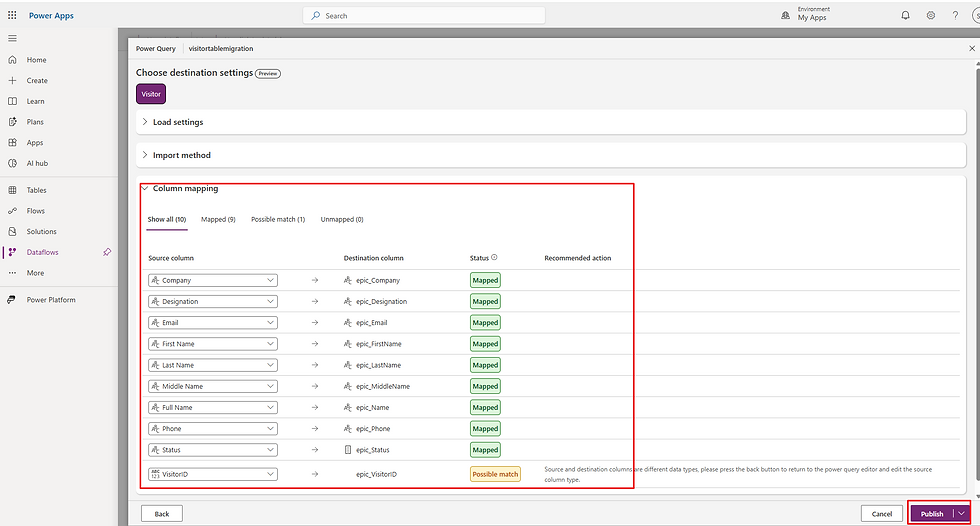
Task: Click the Power Apps title link
Action: [51, 16]
